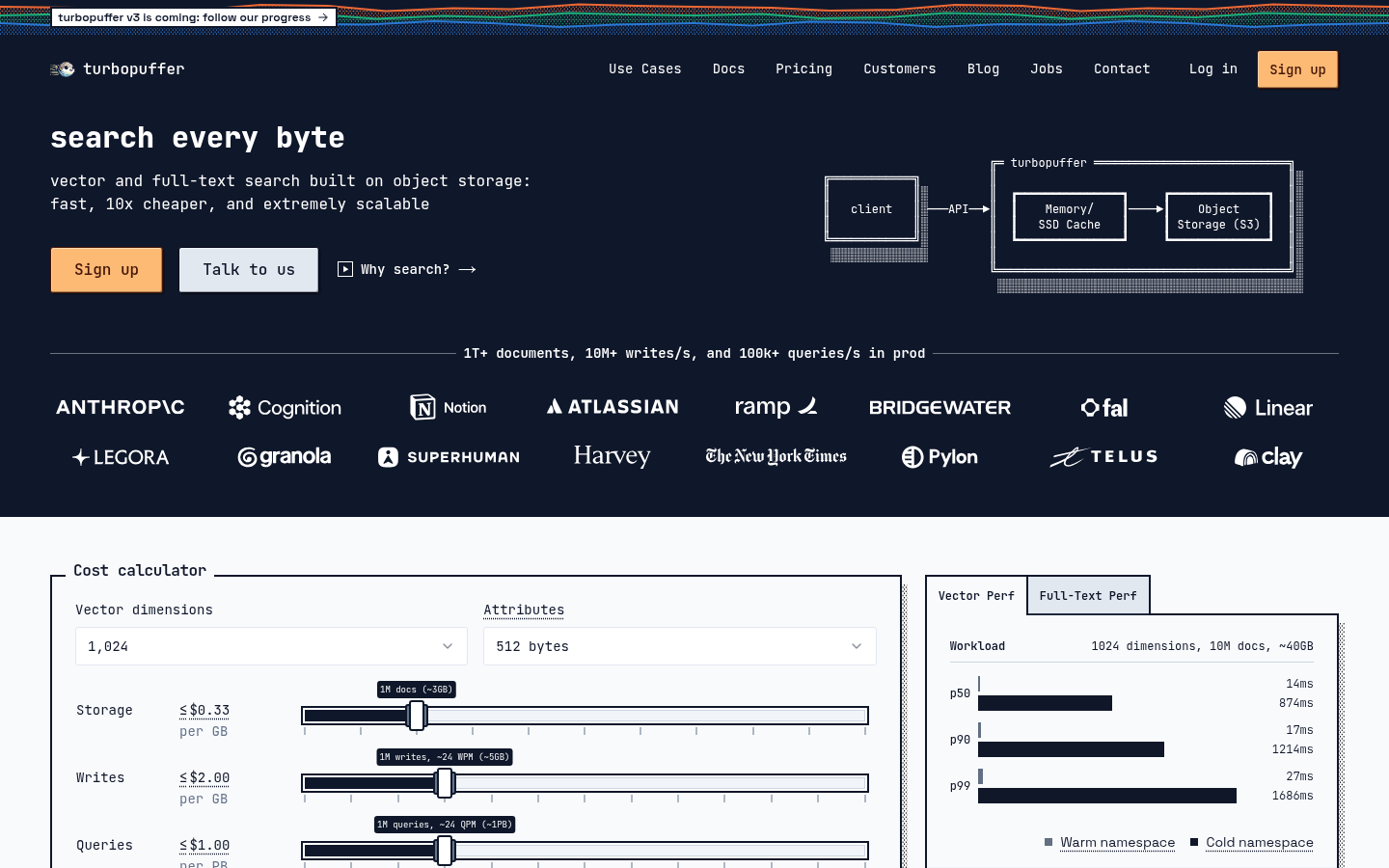The width and height of the screenshot is (1389, 868).
Task: Click the Anthropic customer logo
Action: pos(121,407)
